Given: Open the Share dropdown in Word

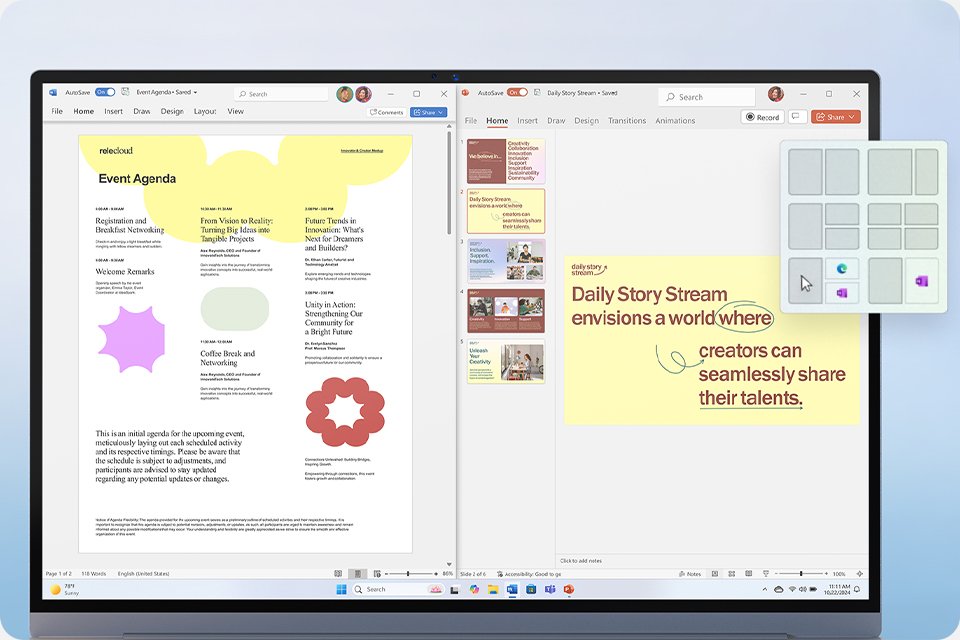Looking at the screenshot, I should click(x=440, y=112).
